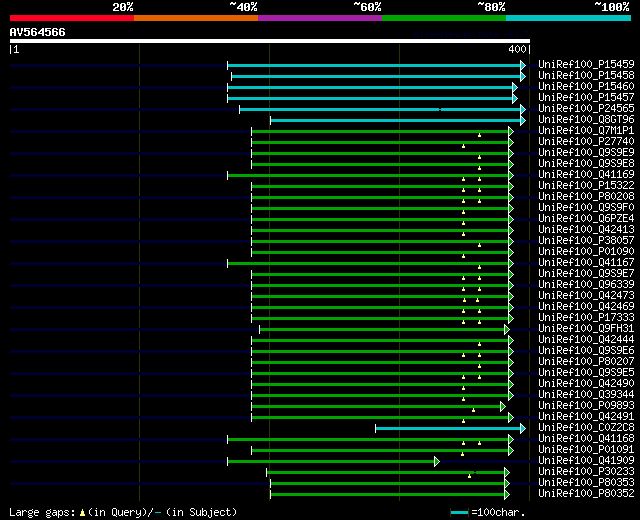Screen dimensions: 640x520
Task: Select the UniRef100_P80207 label
Action: point(586,362)
